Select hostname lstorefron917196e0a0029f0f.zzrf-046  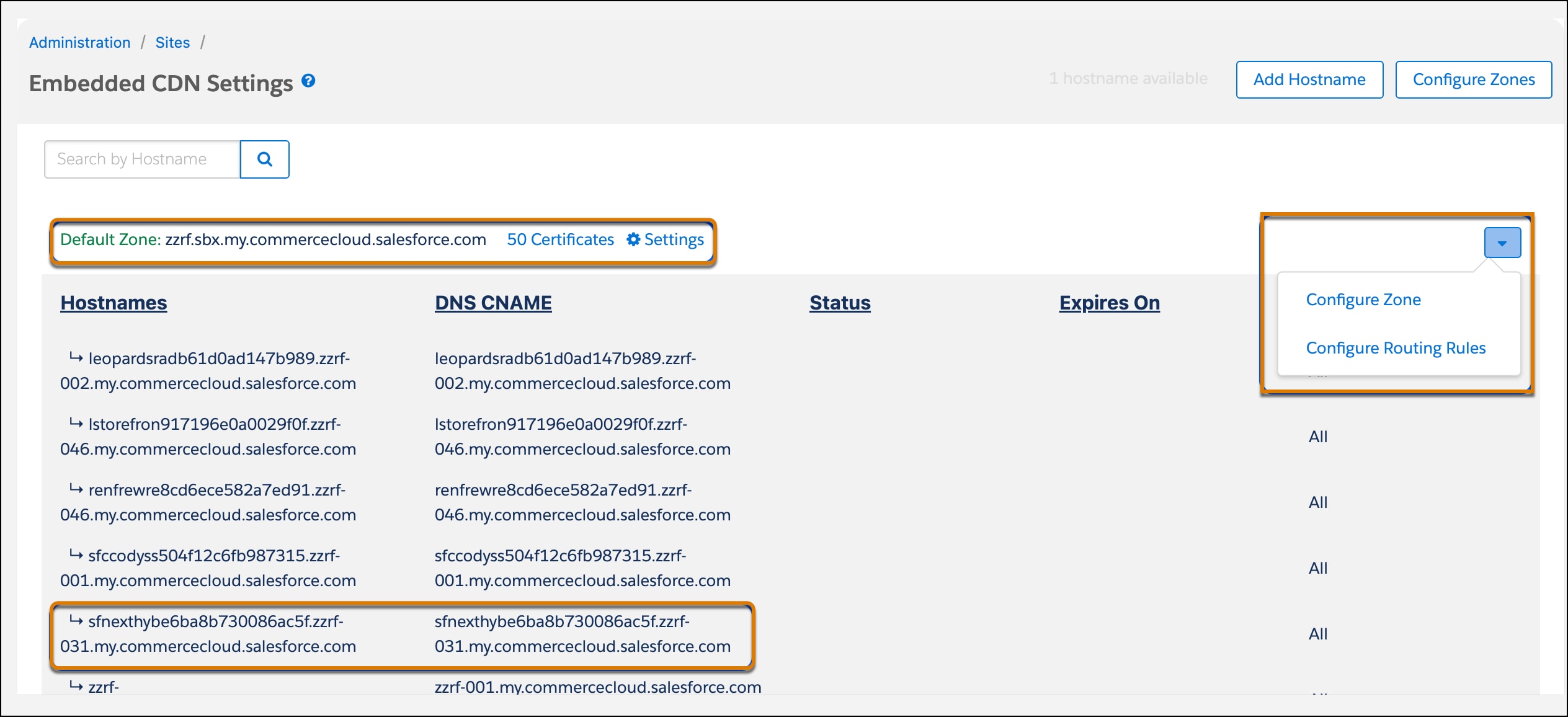pos(208,437)
